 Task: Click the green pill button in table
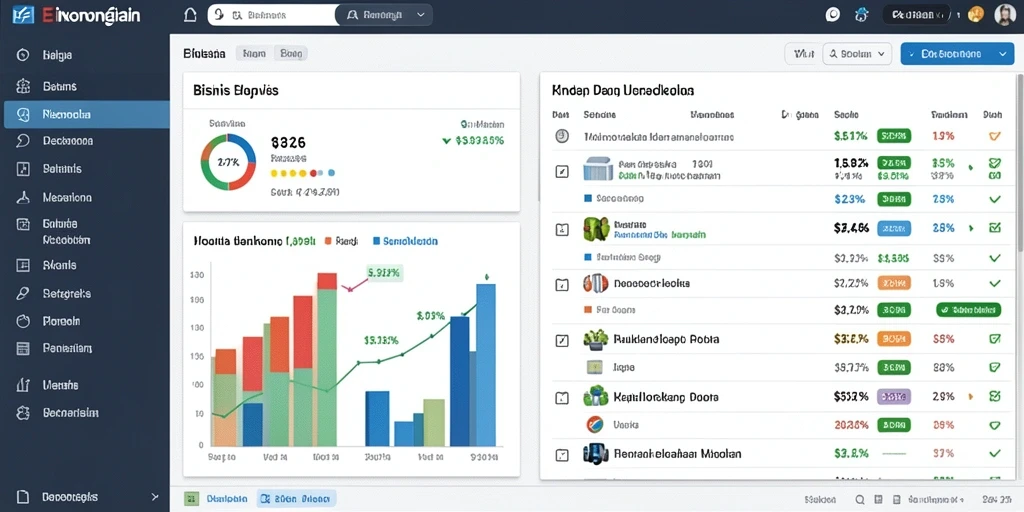tap(968, 310)
